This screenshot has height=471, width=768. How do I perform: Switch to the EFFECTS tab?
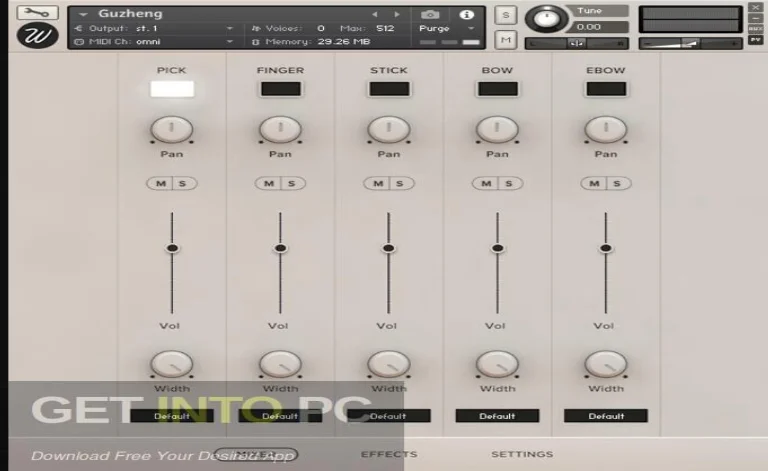click(x=389, y=454)
